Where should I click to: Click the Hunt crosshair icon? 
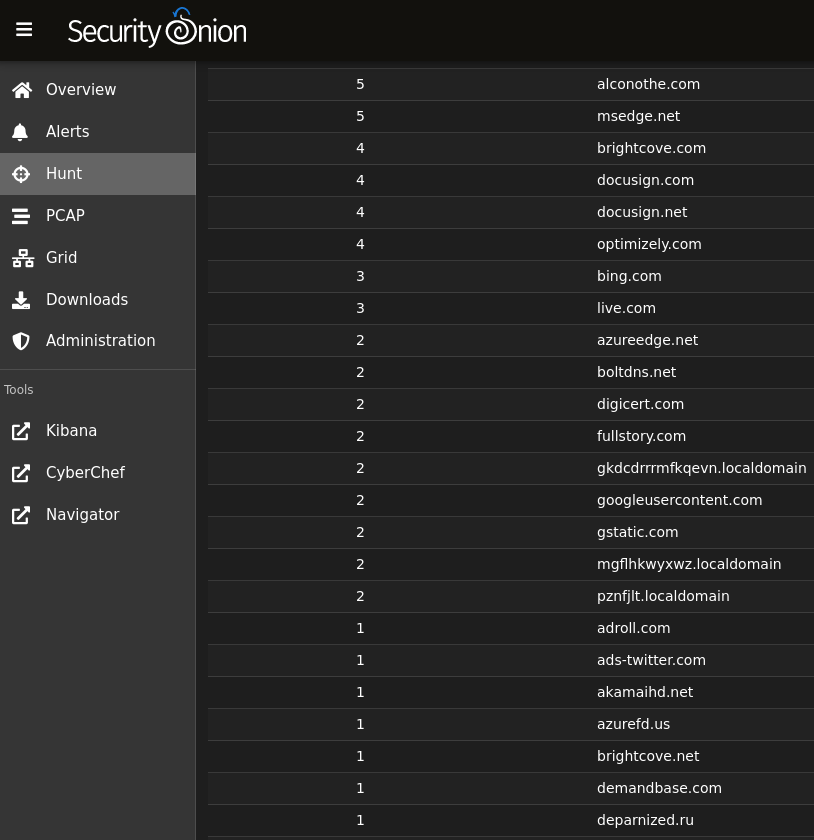click(x=21, y=174)
